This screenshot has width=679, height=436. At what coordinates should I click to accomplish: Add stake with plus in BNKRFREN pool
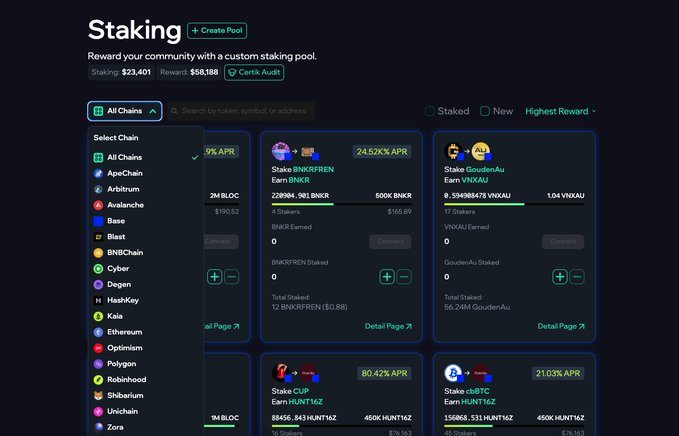coord(387,277)
